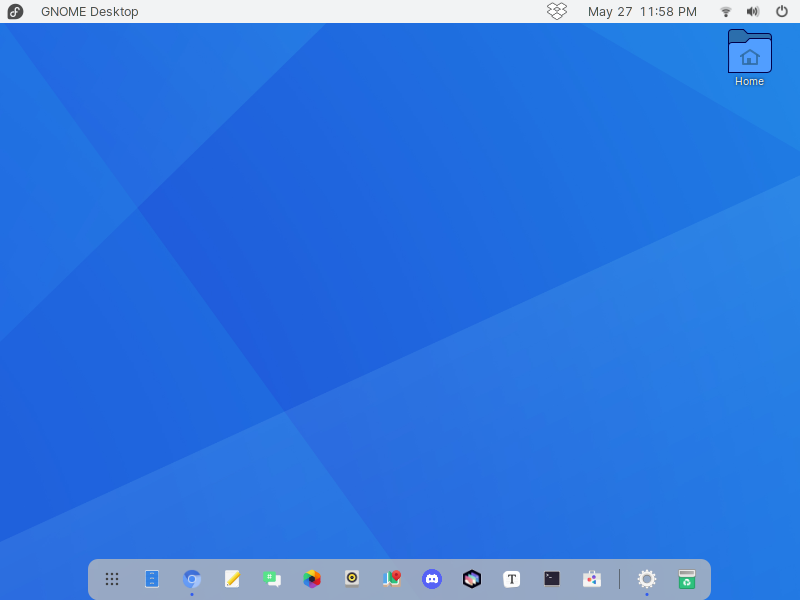Open the Software store shopping bag
Screen dimensions: 800x600
pos(592,579)
